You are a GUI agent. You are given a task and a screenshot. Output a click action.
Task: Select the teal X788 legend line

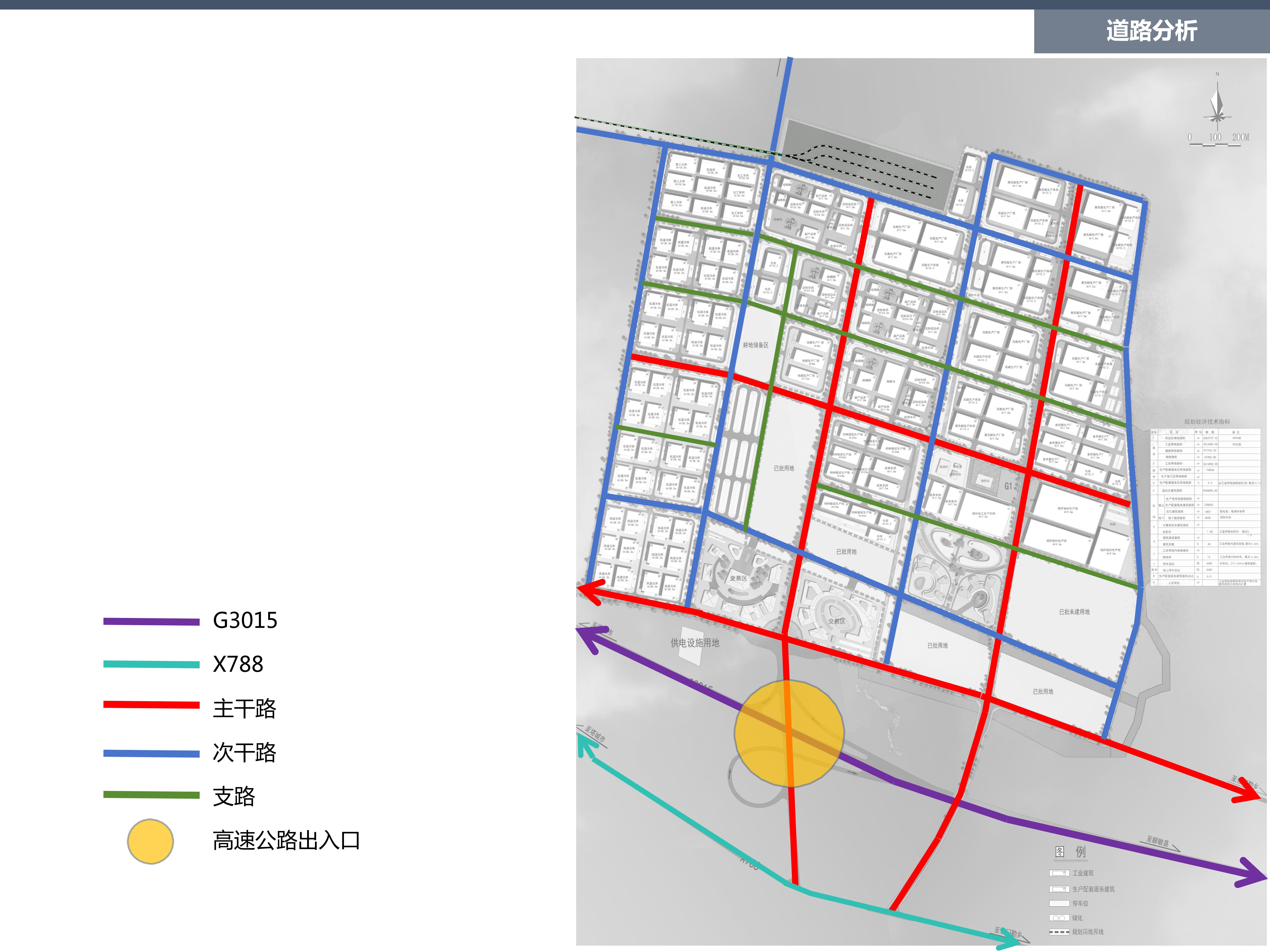[152, 664]
